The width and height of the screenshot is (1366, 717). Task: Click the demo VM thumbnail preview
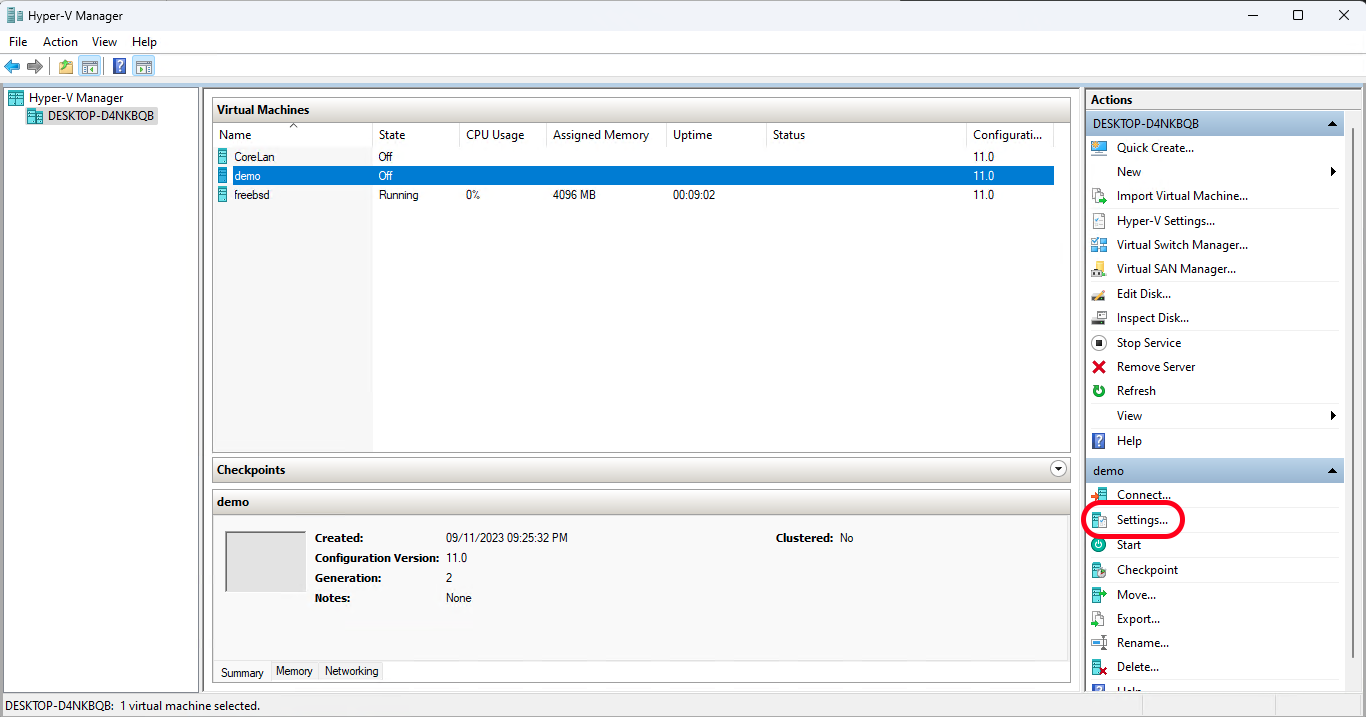point(265,561)
